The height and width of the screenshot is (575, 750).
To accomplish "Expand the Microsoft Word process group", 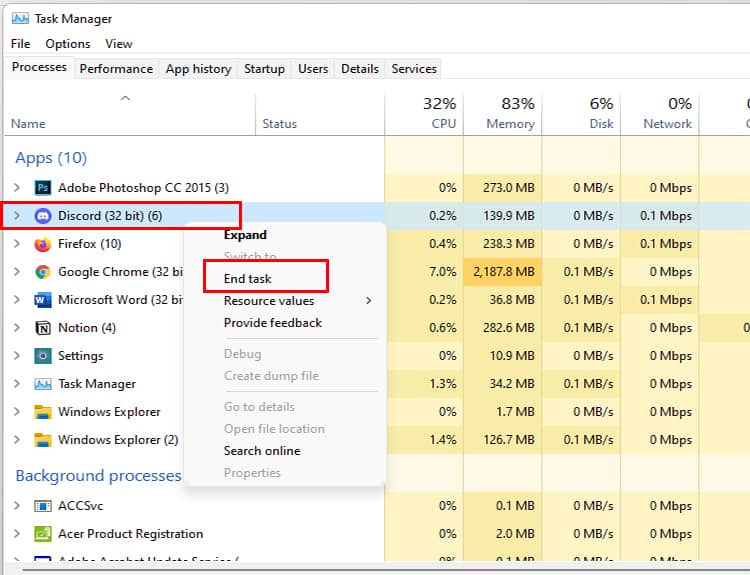I will (x=17, y=300).
